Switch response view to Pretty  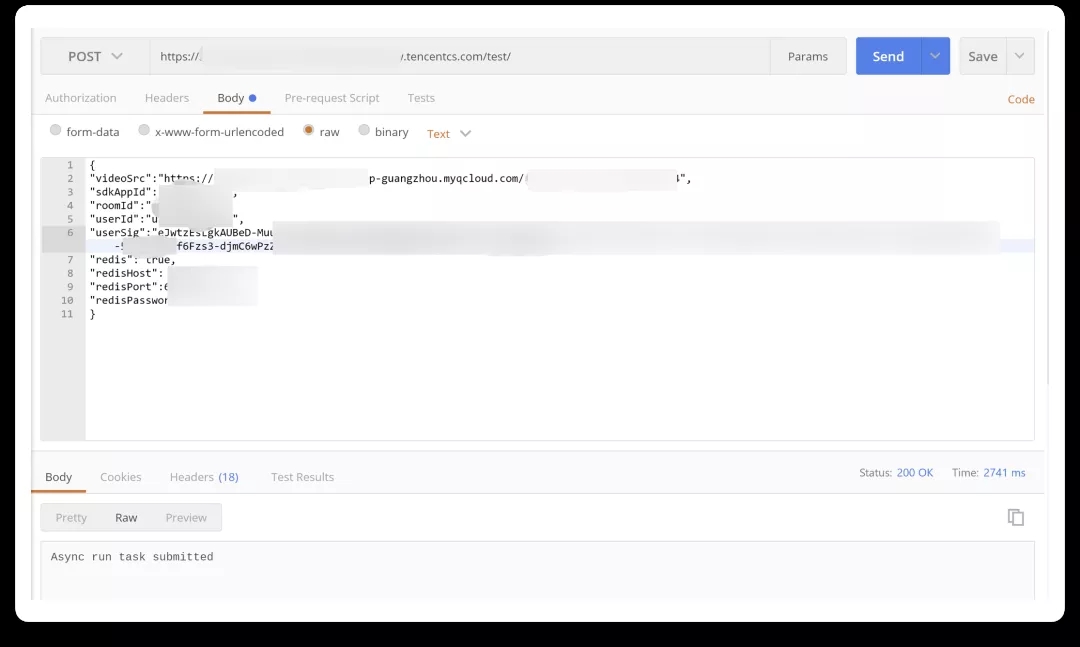[x=71, y=517]
